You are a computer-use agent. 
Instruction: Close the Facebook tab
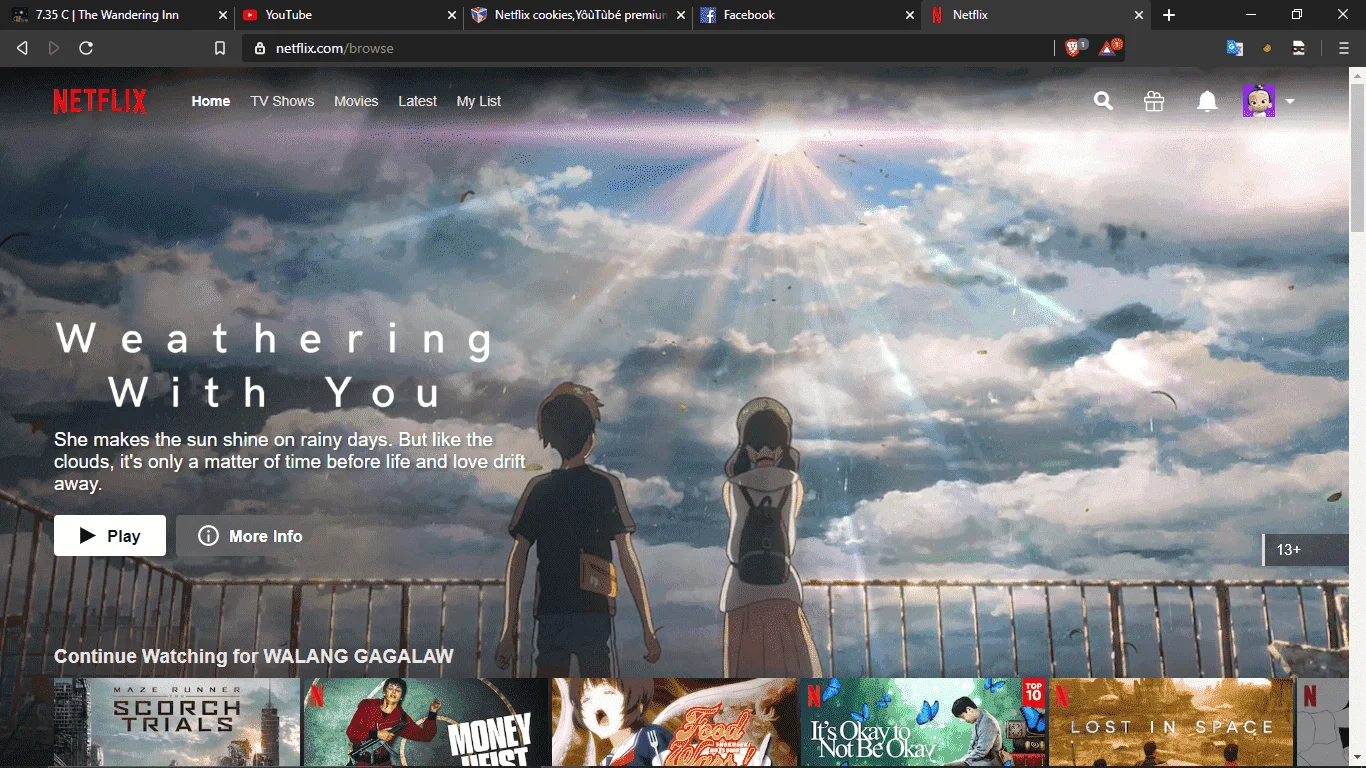(910, 15)
